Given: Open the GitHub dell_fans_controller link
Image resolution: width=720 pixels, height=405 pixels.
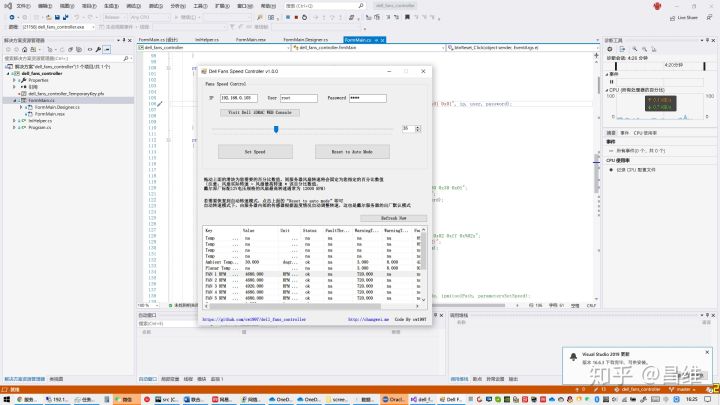Looking at the screenshot, I should (254, 319).
